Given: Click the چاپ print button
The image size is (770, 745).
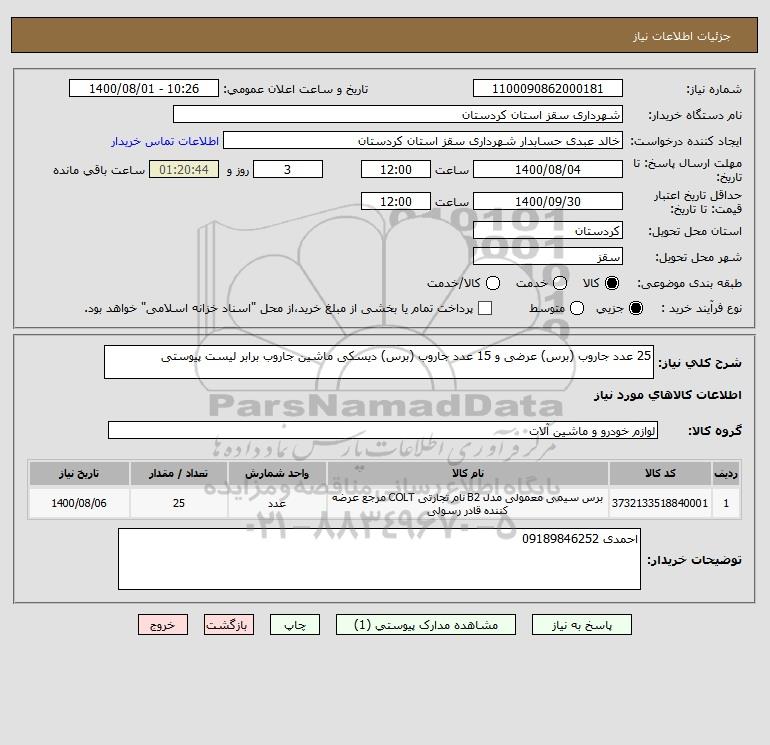Looking at the screenshot, I should point(295,625).
